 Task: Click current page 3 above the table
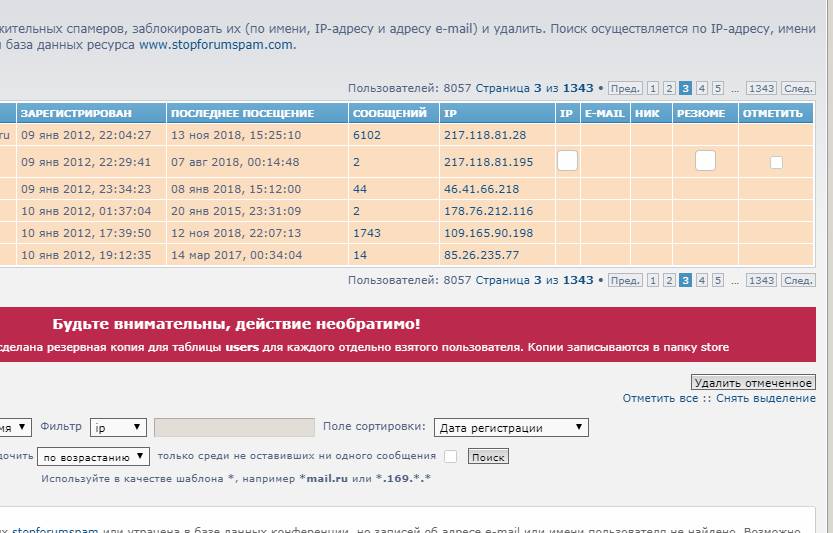(x=685, y=88)
